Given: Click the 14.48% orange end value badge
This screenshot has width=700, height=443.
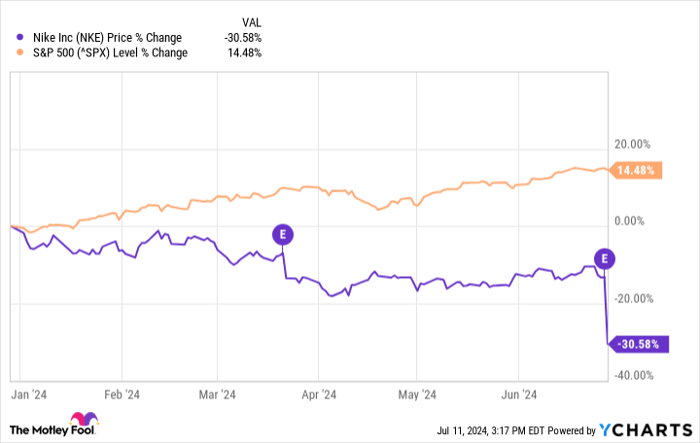Looking at the screenshot, I should click(634, 171).
